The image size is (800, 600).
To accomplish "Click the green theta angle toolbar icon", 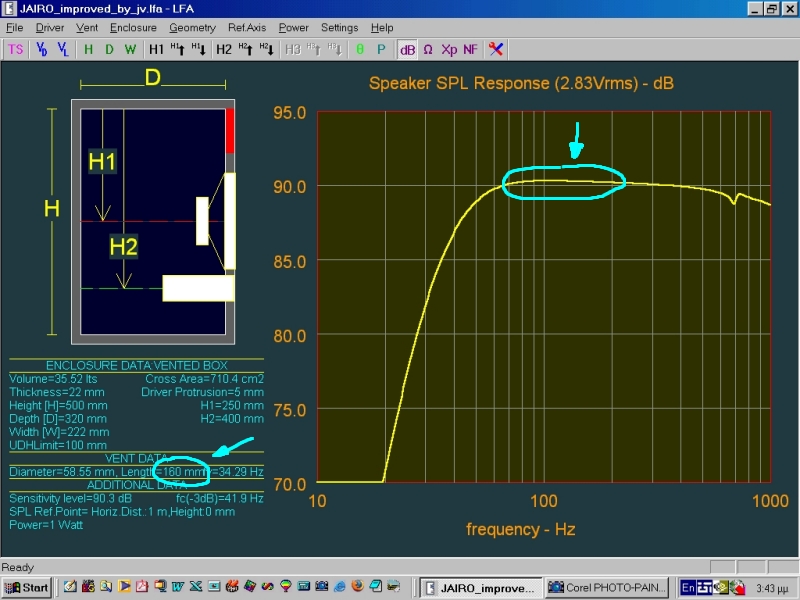I will click(360, 49).
